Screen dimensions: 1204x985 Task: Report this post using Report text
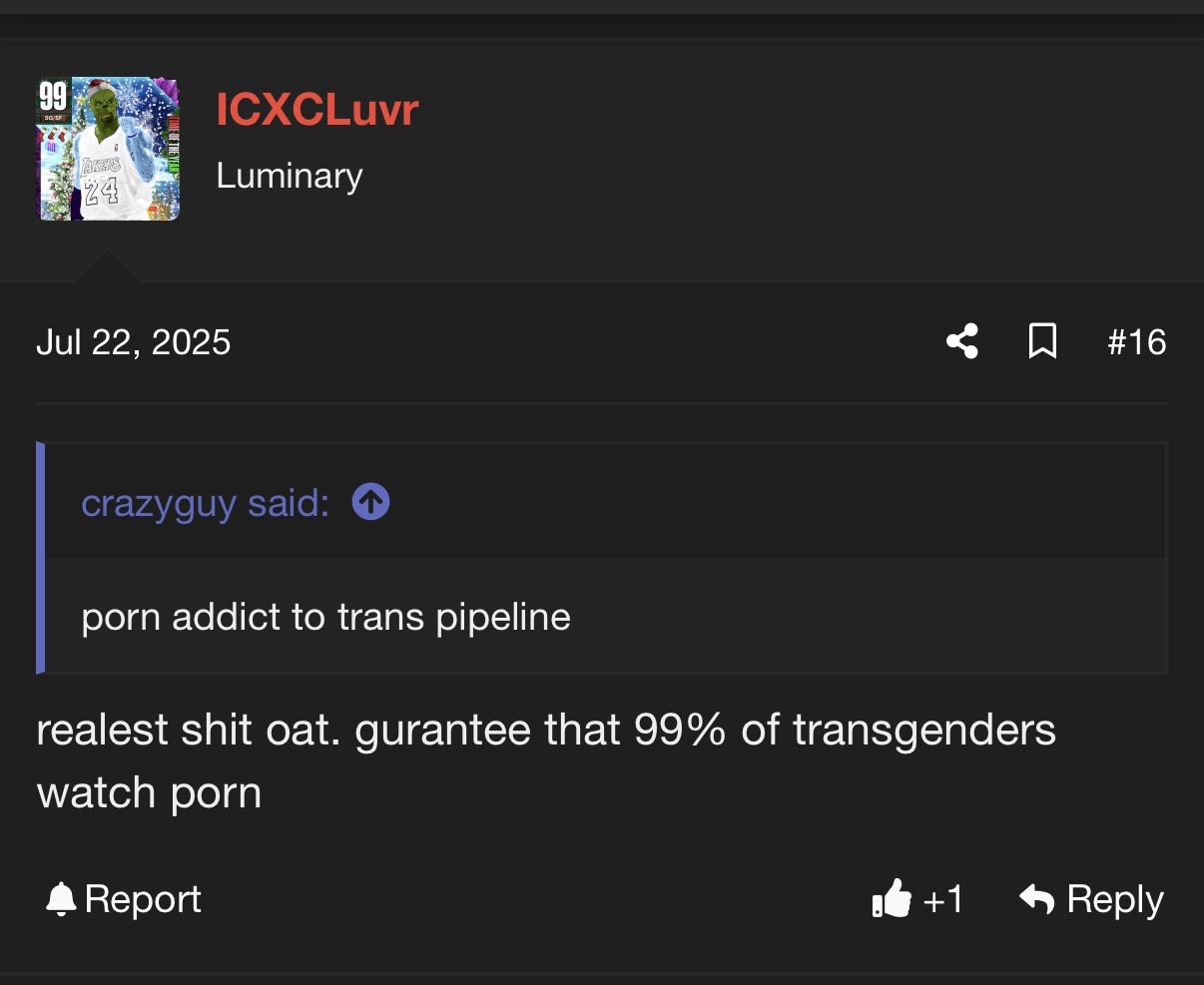(x=143, y=899)
